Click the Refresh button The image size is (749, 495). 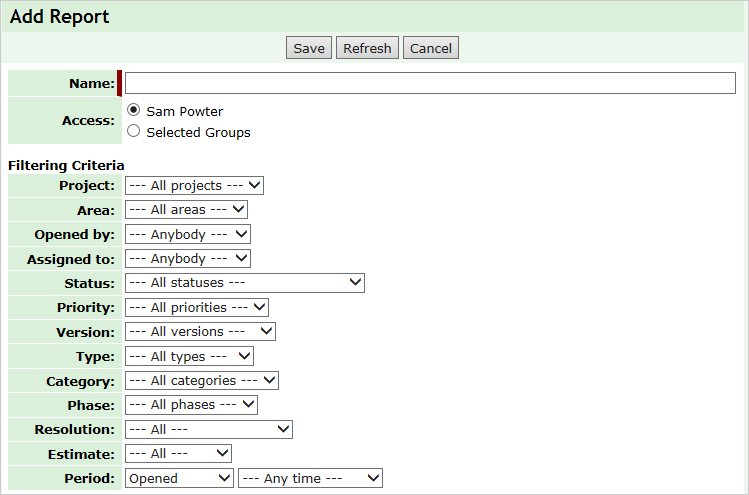pos(367,48)
